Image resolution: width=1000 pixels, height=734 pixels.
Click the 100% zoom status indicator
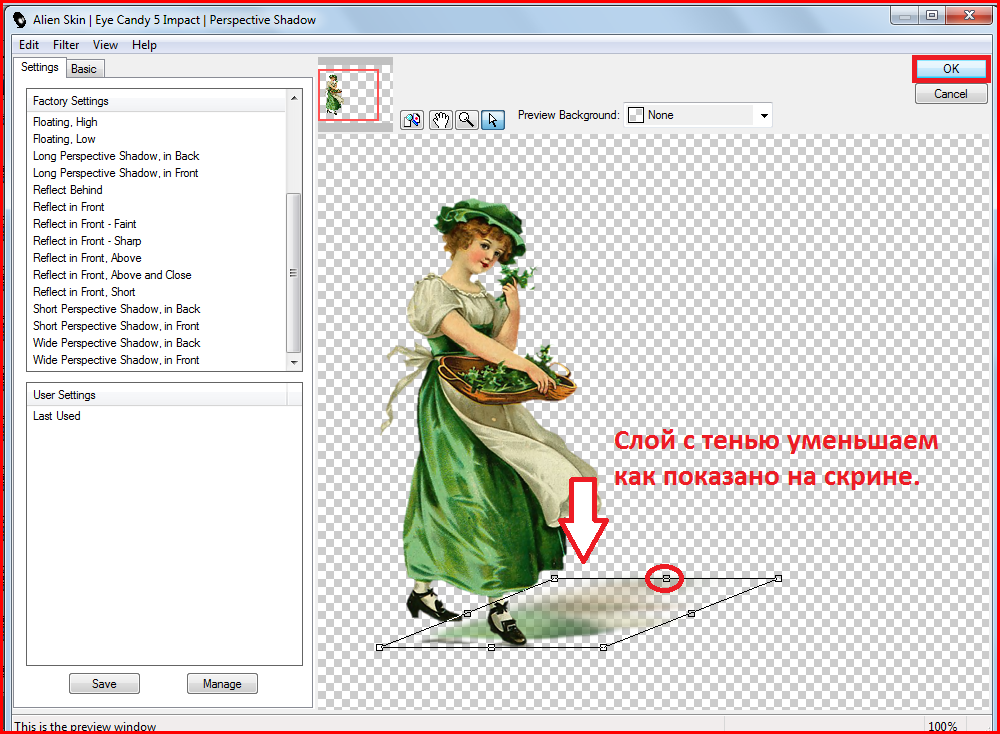(x=942, y=726)
